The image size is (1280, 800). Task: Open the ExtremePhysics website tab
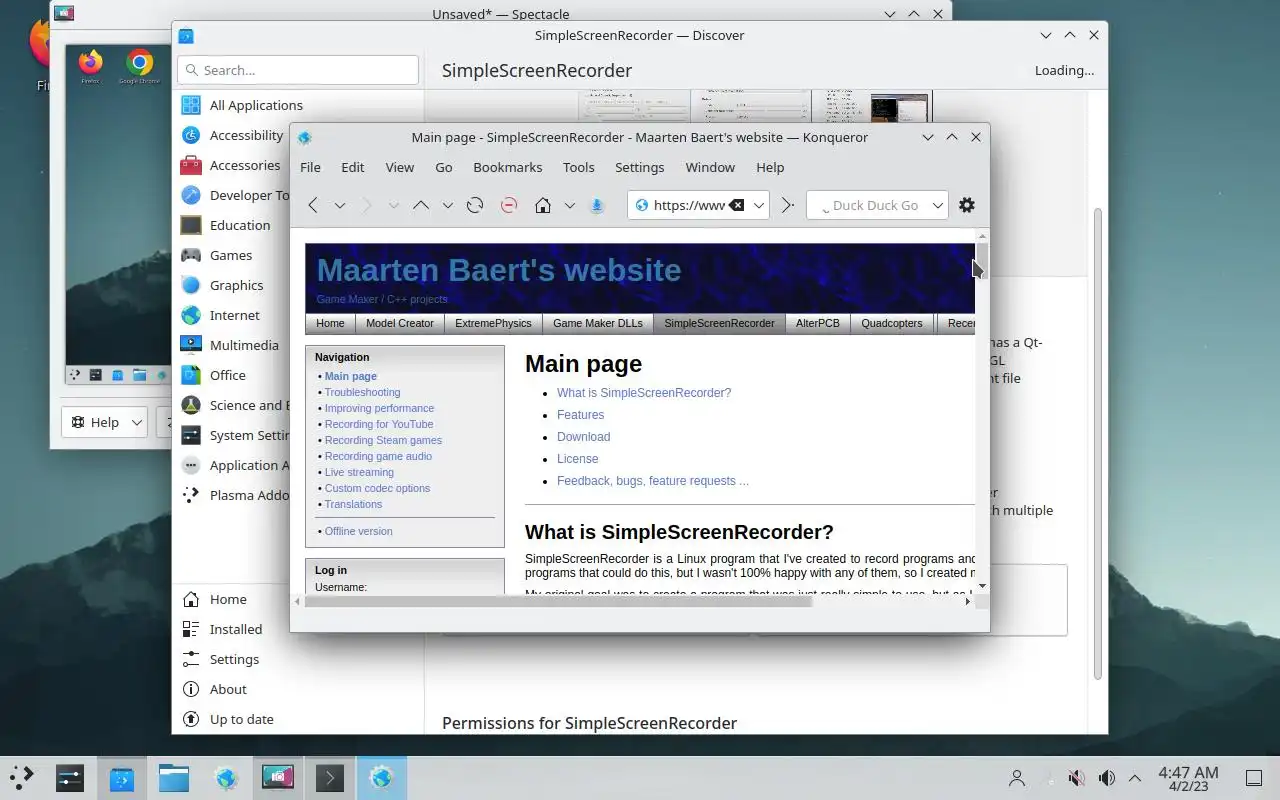pyautogui.click(x=493, y=323)
